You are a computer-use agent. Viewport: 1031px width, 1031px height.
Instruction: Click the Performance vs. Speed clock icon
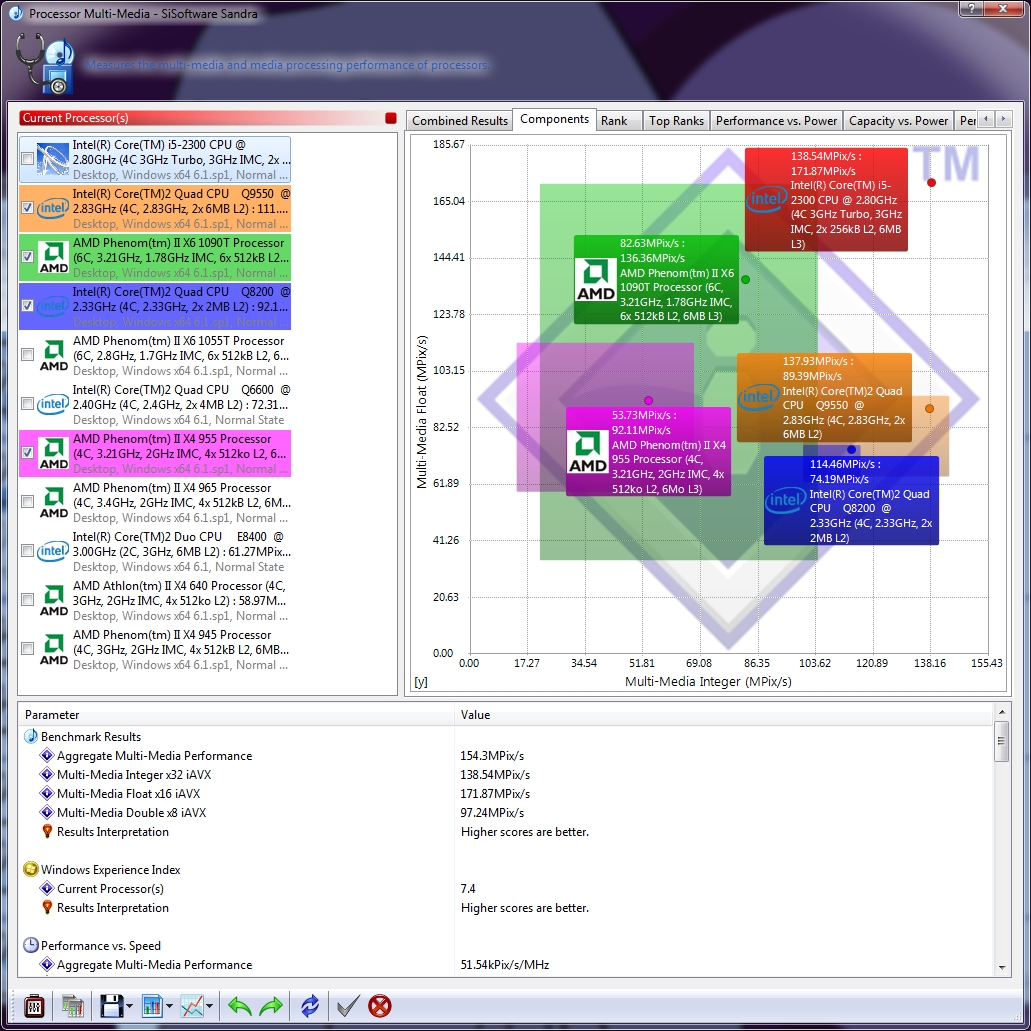tap(31, 946)
